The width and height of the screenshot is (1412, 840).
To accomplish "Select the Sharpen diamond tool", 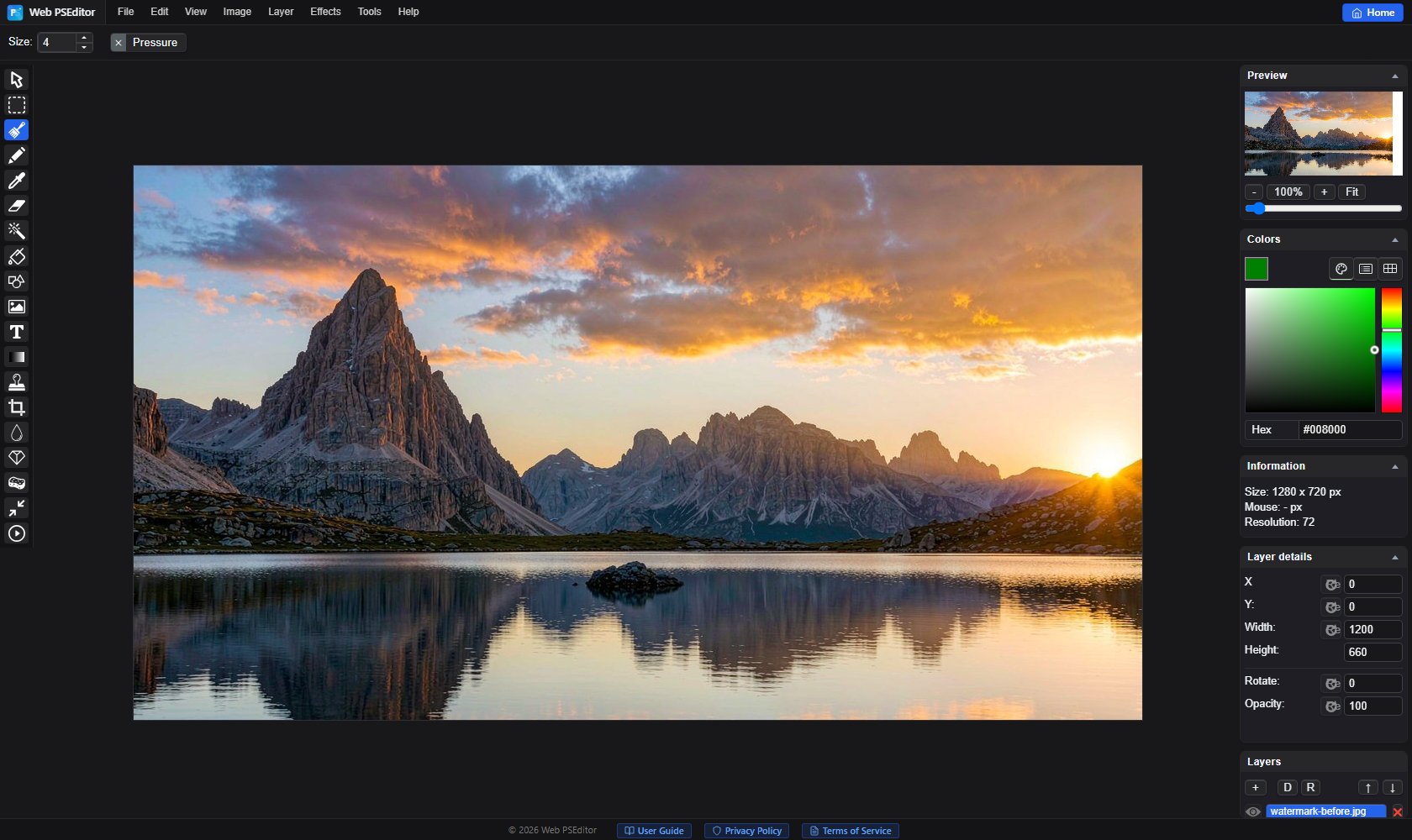I will click(16, 458).
